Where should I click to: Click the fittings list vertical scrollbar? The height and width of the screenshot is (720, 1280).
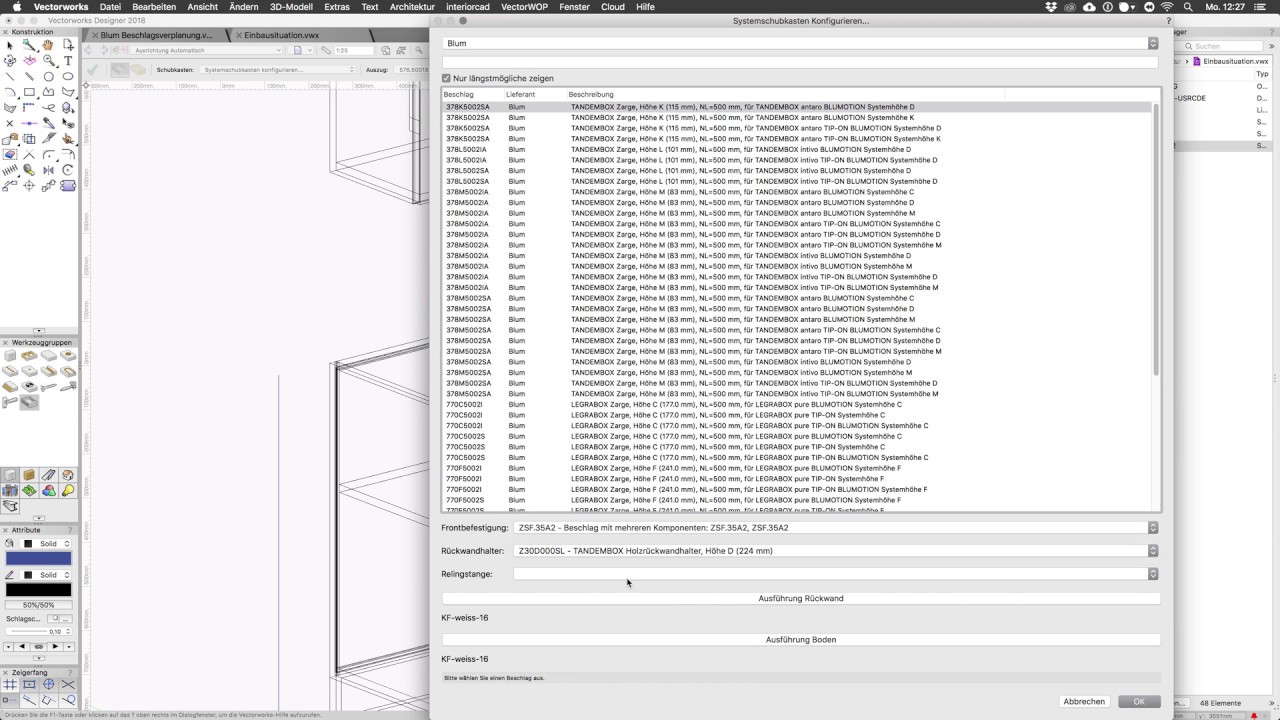1156,240
